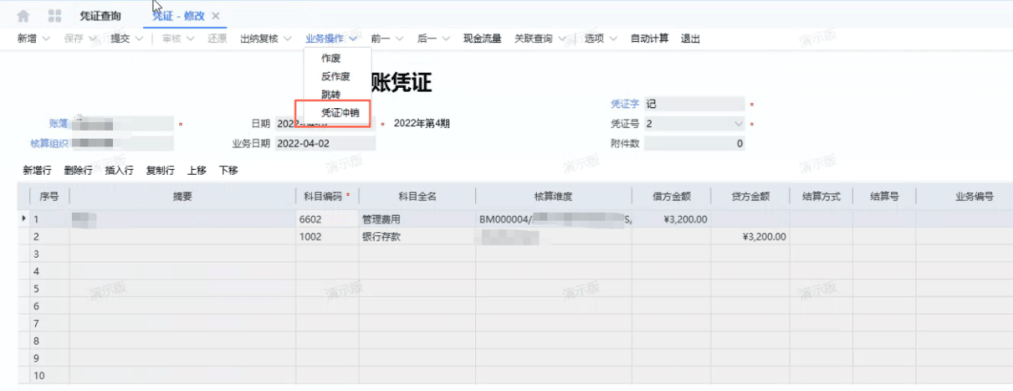Switch to the 凭证 - 修改 tab
The width and height of the screenshot is (1013, 391).
coord(178,16)
